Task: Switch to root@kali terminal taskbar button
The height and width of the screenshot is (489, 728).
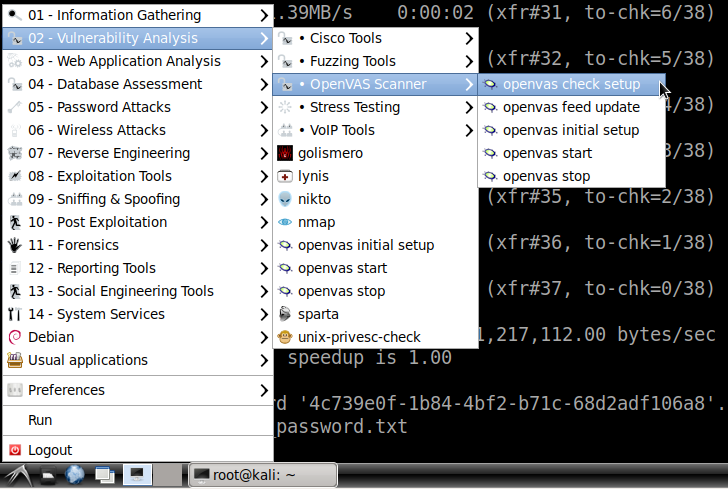Action: click(x=263, y=474)
